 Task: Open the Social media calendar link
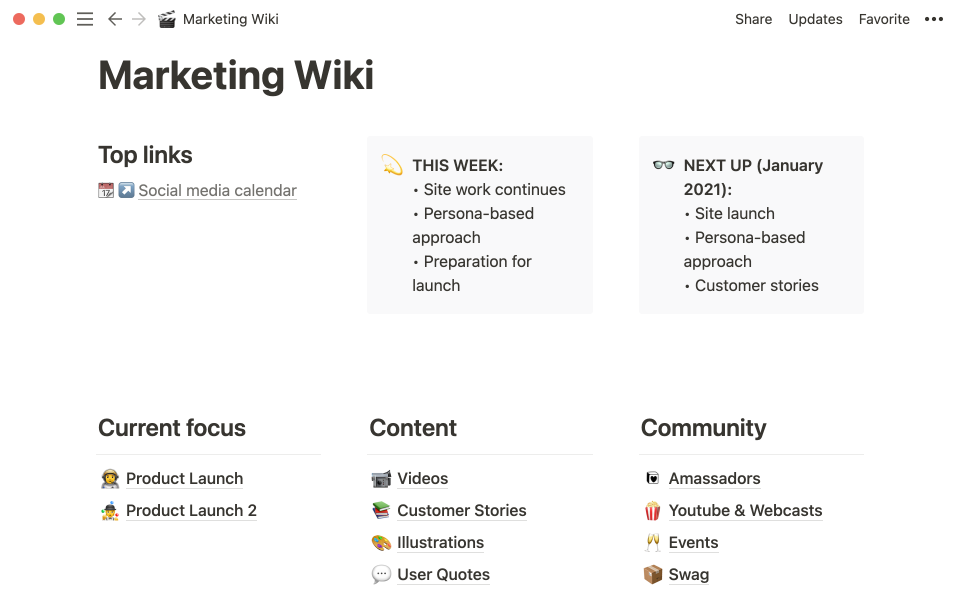tap(217, 190)
